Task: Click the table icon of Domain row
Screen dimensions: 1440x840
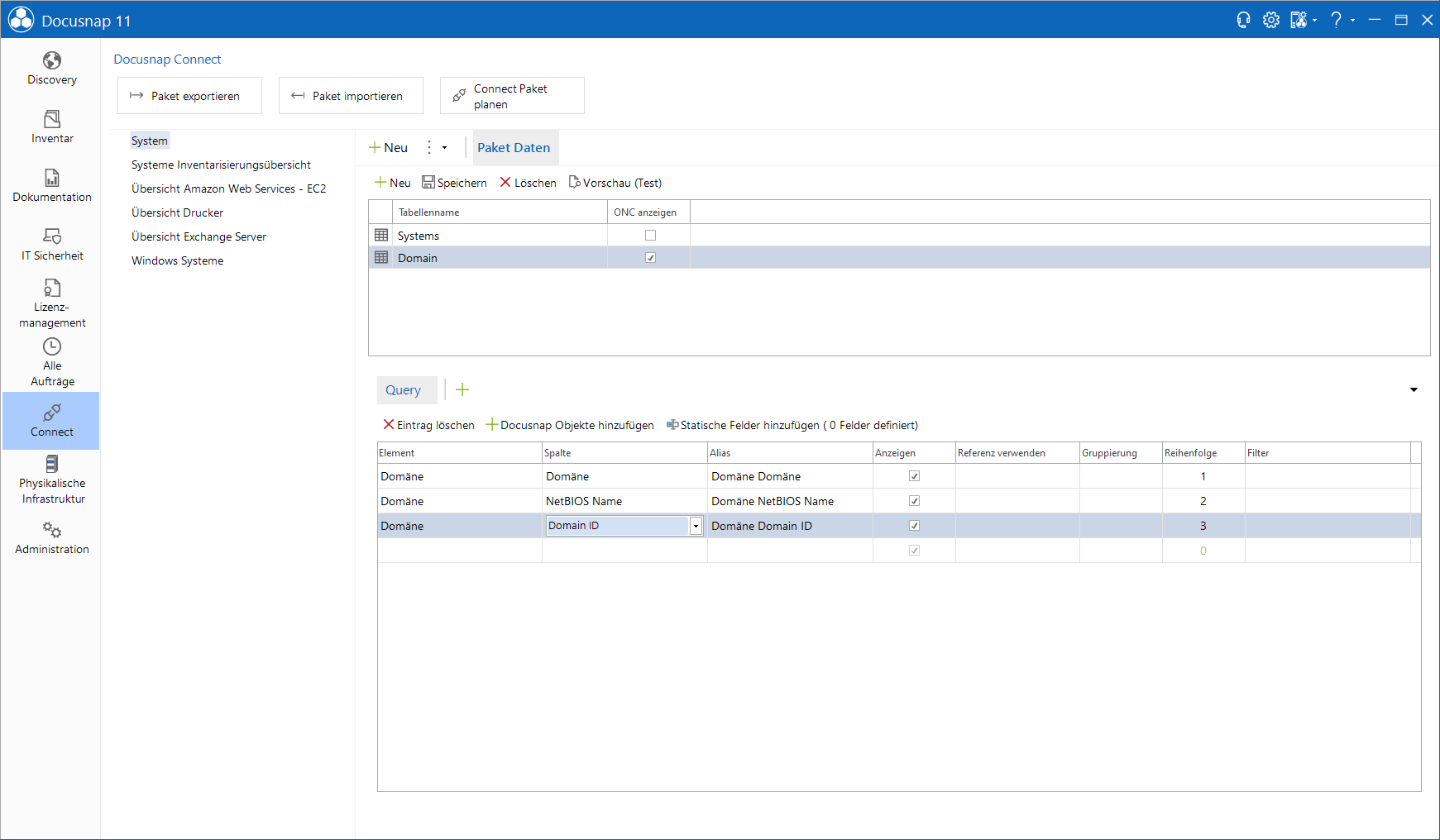Action: [x=381, y=258]
